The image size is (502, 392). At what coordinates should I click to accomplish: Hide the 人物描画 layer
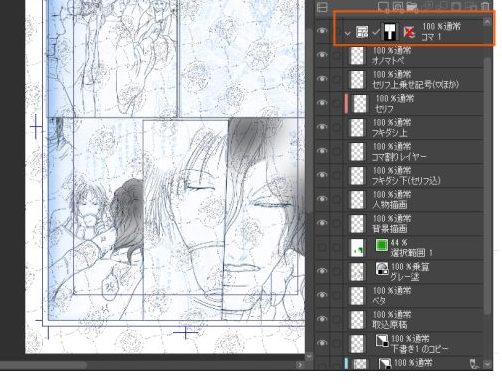tap(322, 199)
